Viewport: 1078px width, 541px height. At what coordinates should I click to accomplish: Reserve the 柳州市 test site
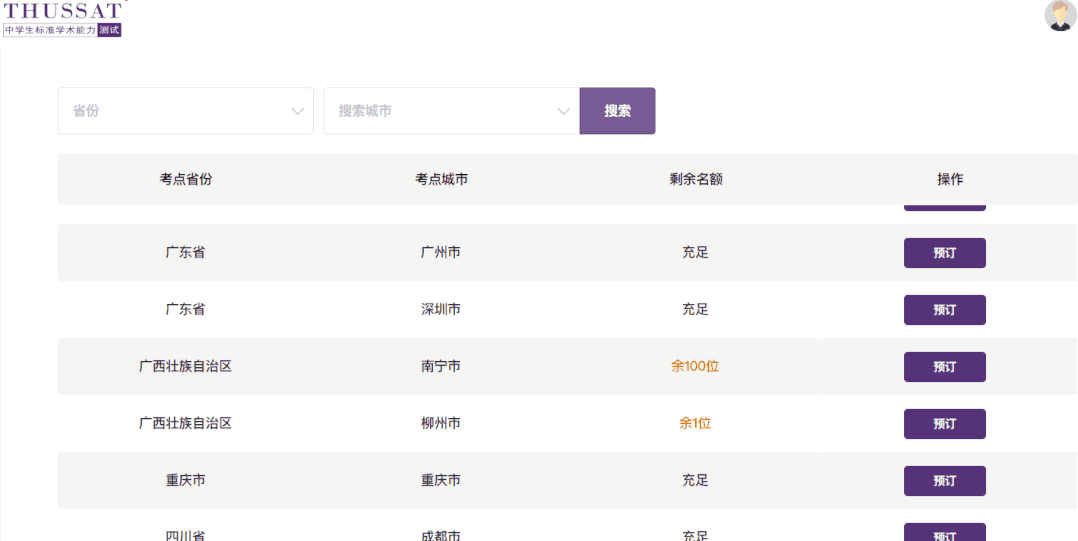coord(944,424)
